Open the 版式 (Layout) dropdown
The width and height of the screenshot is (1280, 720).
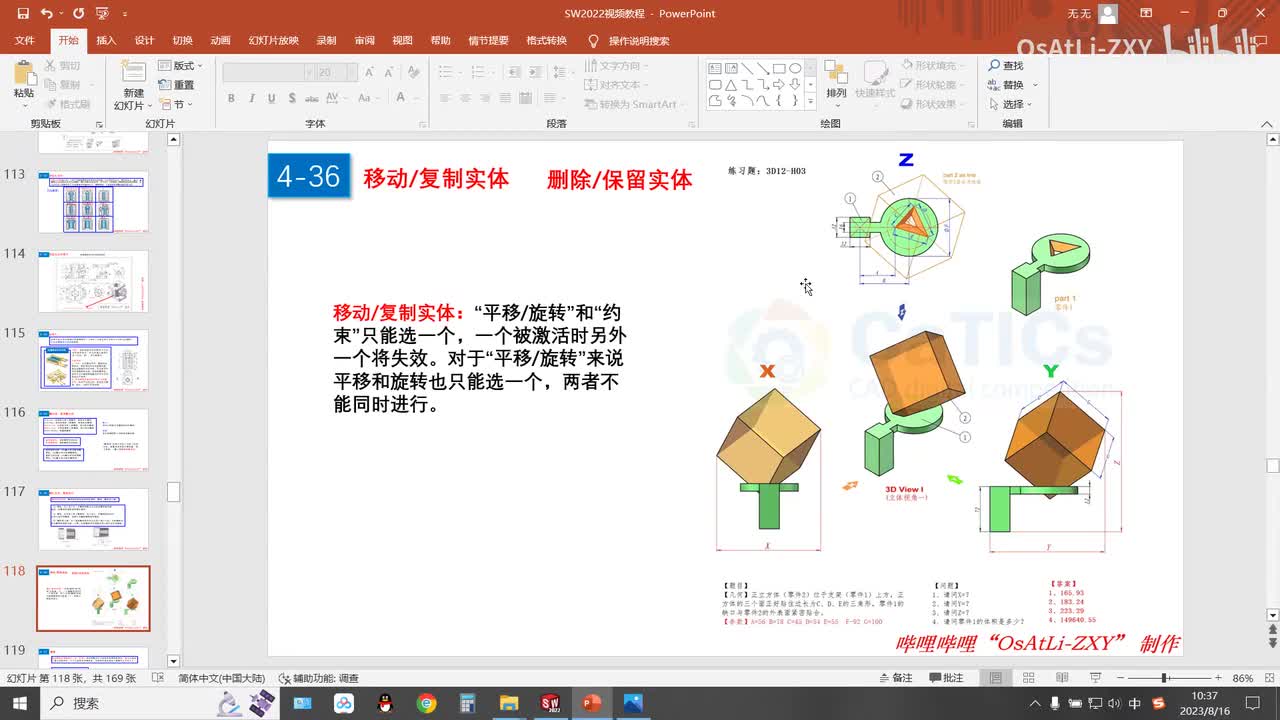point(180,65)
